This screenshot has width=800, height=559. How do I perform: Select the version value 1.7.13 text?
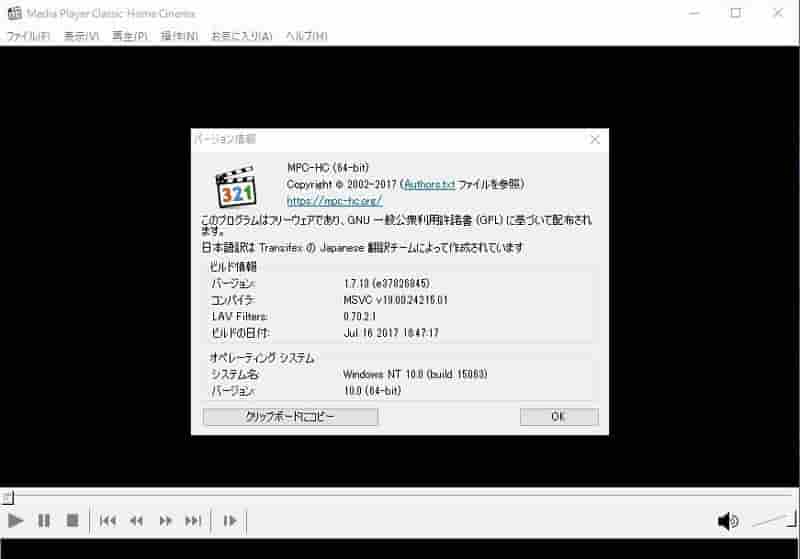(x=386, y=283)
